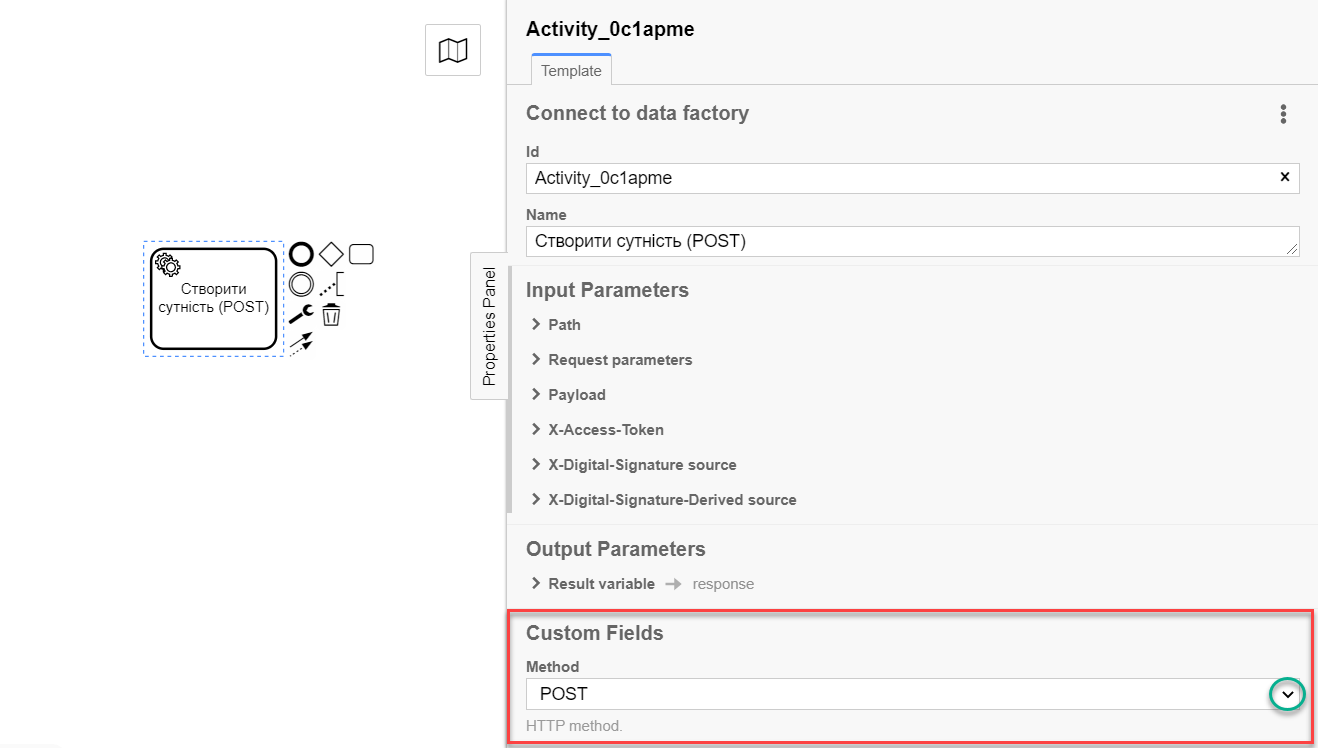
Task: Collapse the Properties Panel side tab
Action: [489, 326]
